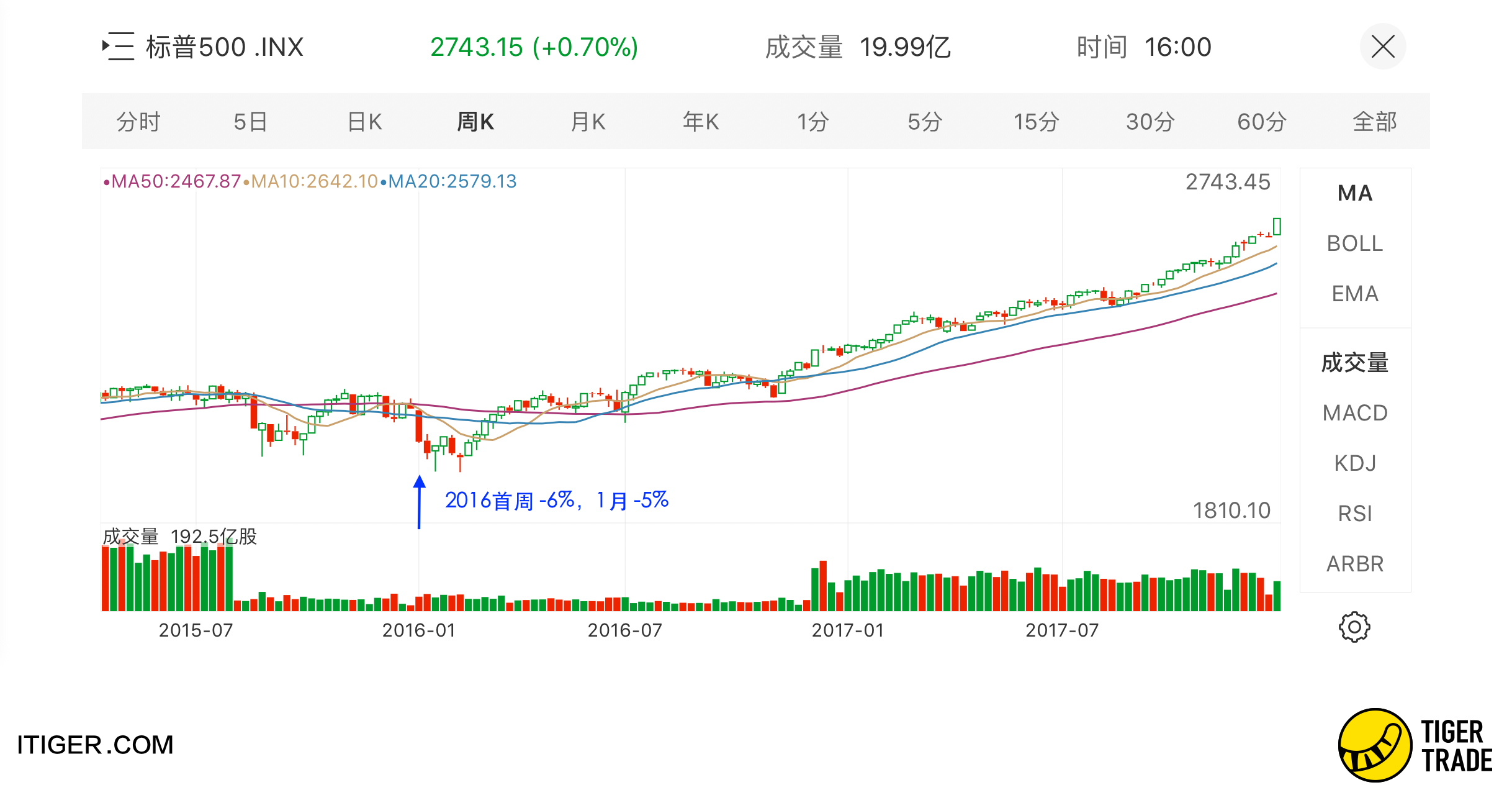
Task: Click the ITIGER.COM link
Action: click(95, 745)
